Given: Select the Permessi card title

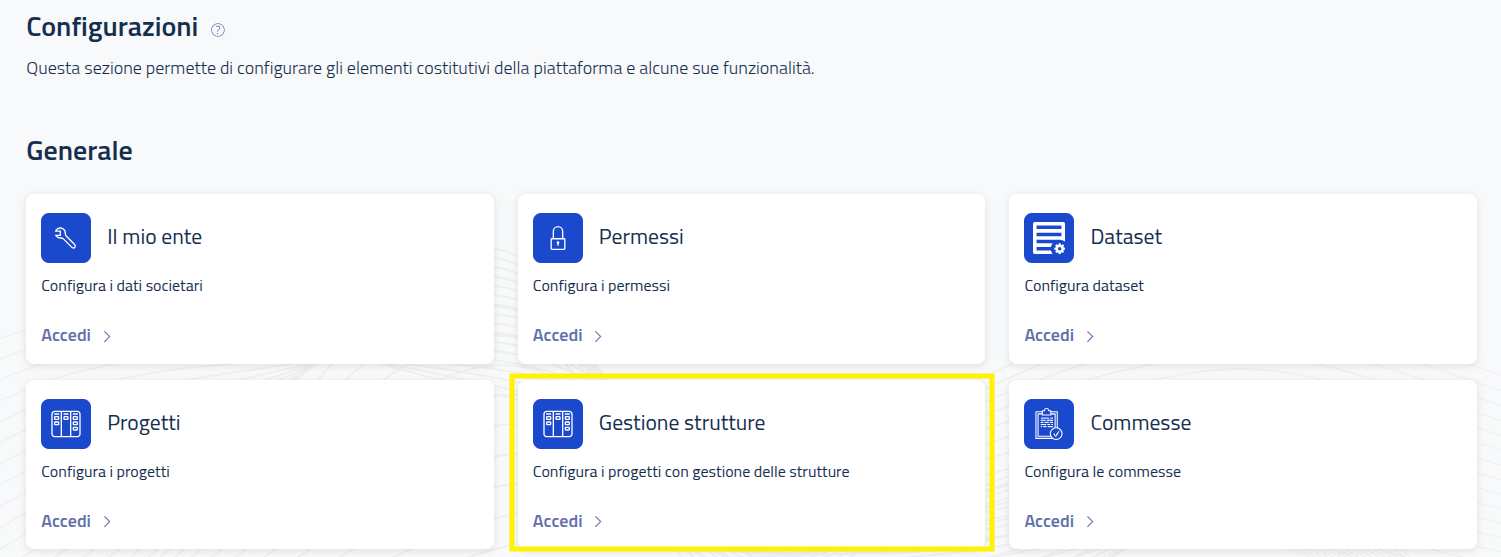Looking at the screenshot, I should (x=641, y=237).
